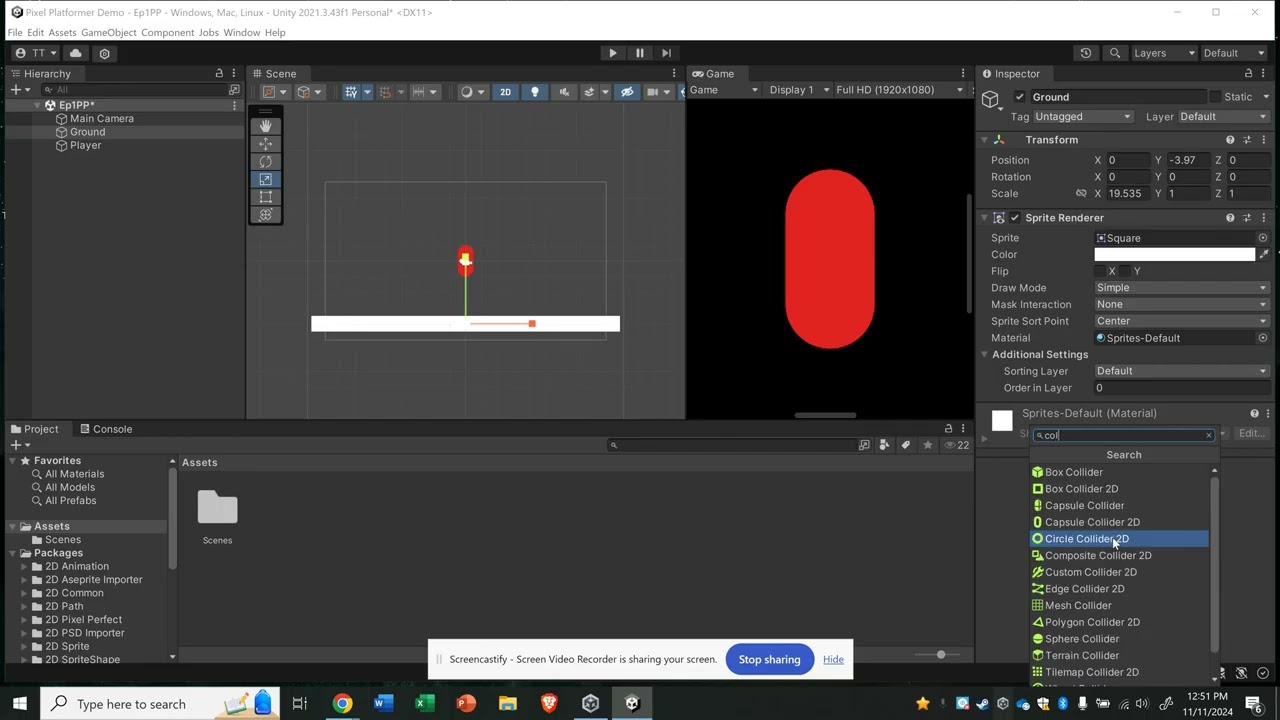
Task: Open the Sprite Sort Point dropdown
Action: click(x=1181, y=321)
